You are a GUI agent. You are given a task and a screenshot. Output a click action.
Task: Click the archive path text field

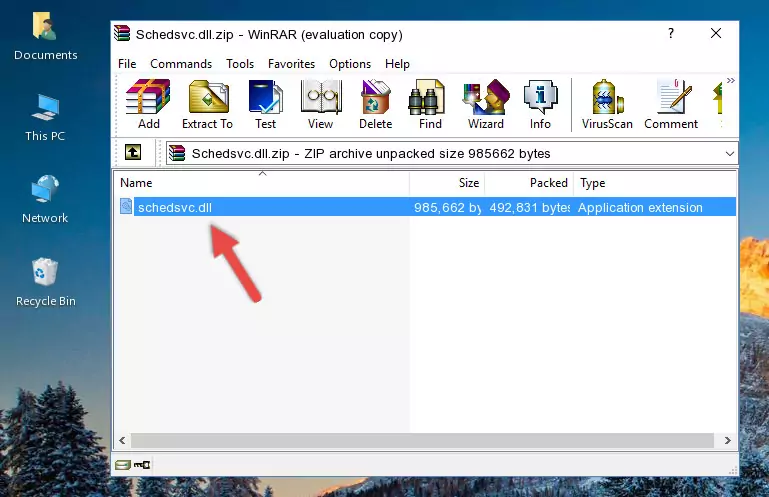pyautogui.click(x=451, y=154)
